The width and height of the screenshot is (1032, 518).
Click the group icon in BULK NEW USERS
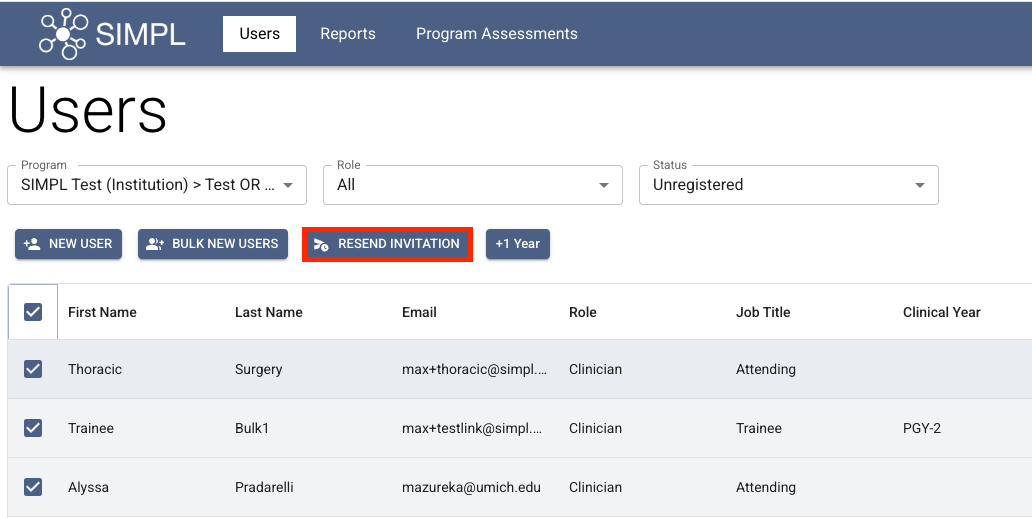(155, 244)
